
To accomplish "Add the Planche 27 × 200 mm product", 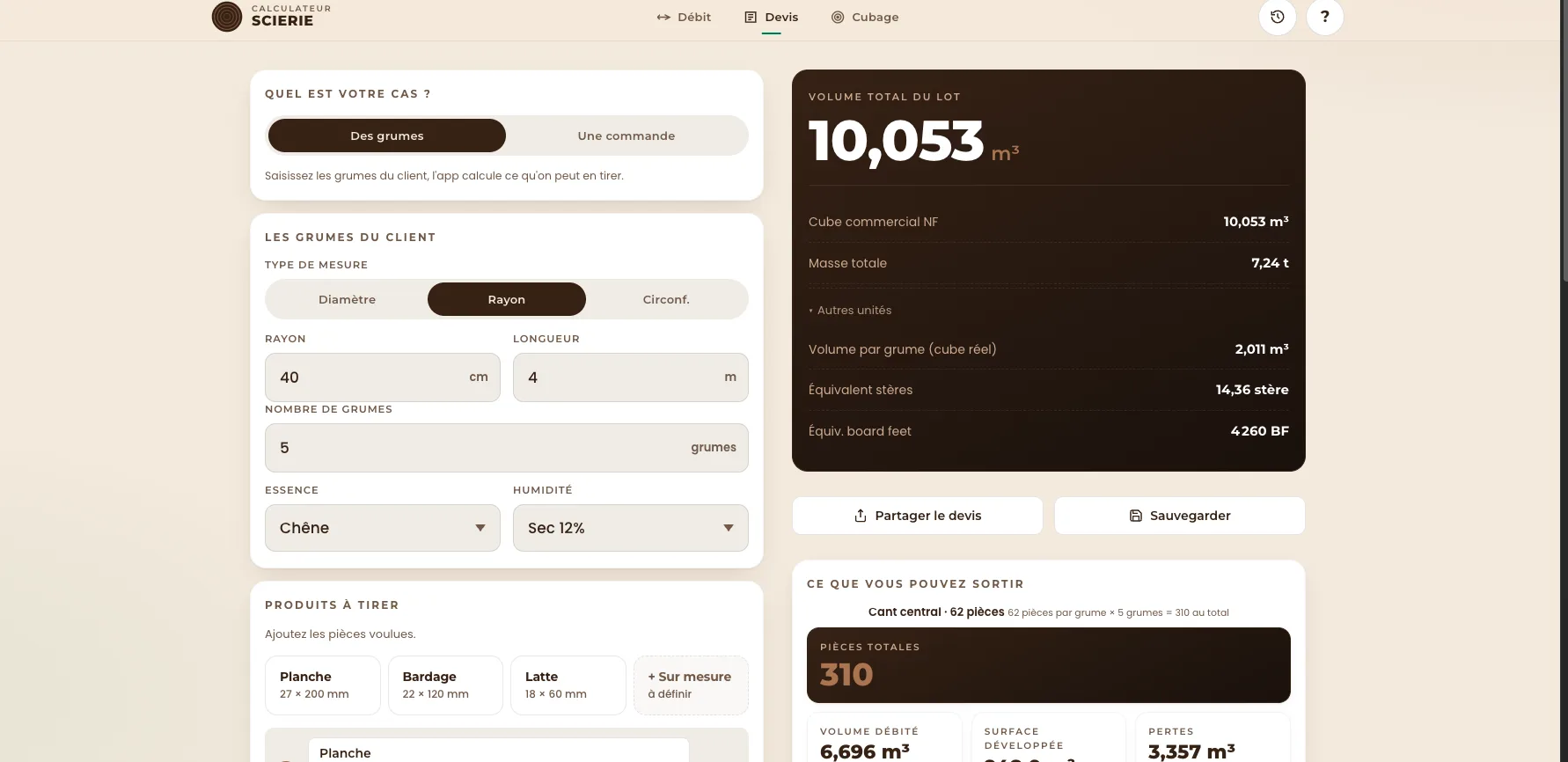I will [x=323, y=685].
